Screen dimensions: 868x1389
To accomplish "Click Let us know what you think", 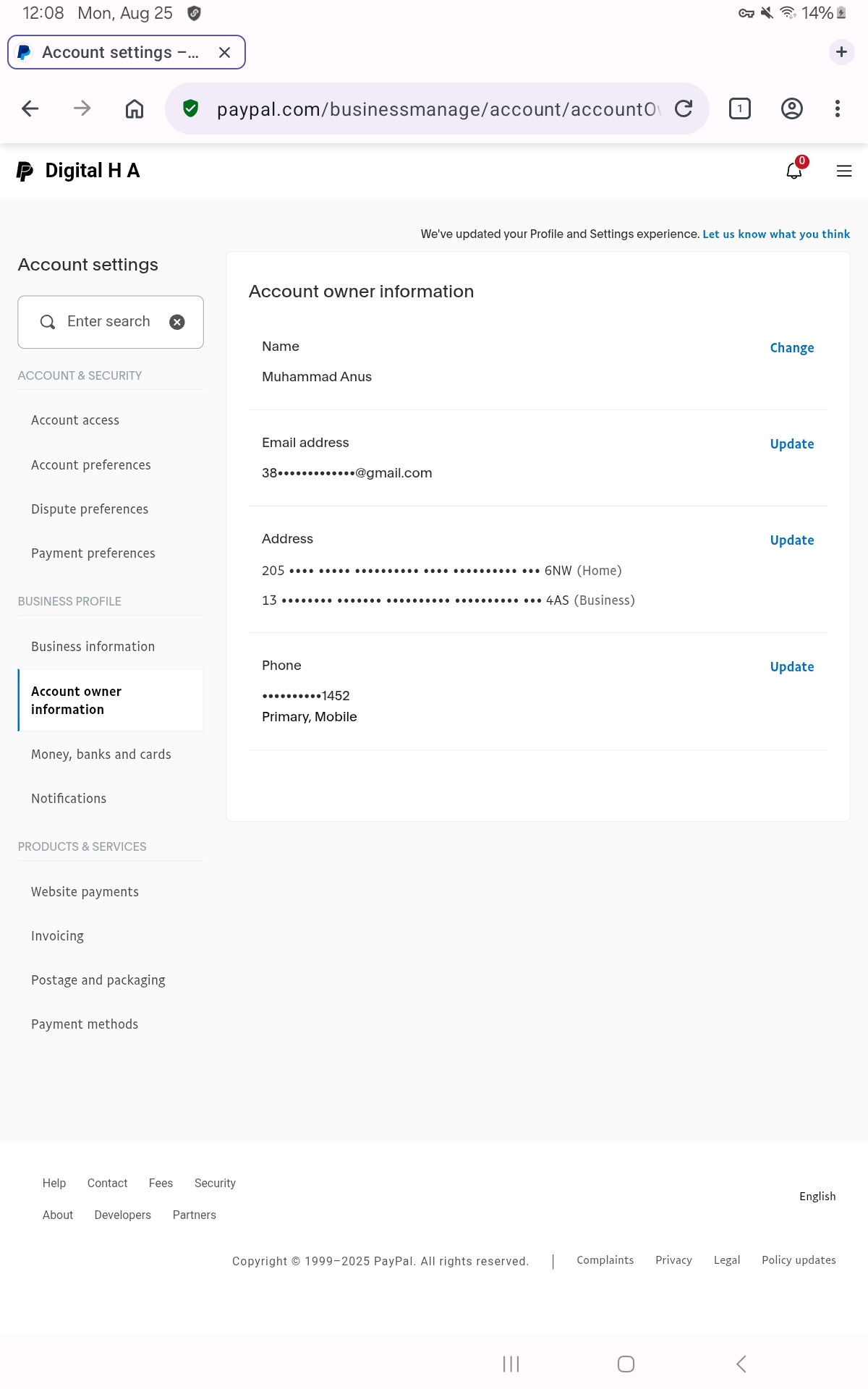I will (776, 234).
